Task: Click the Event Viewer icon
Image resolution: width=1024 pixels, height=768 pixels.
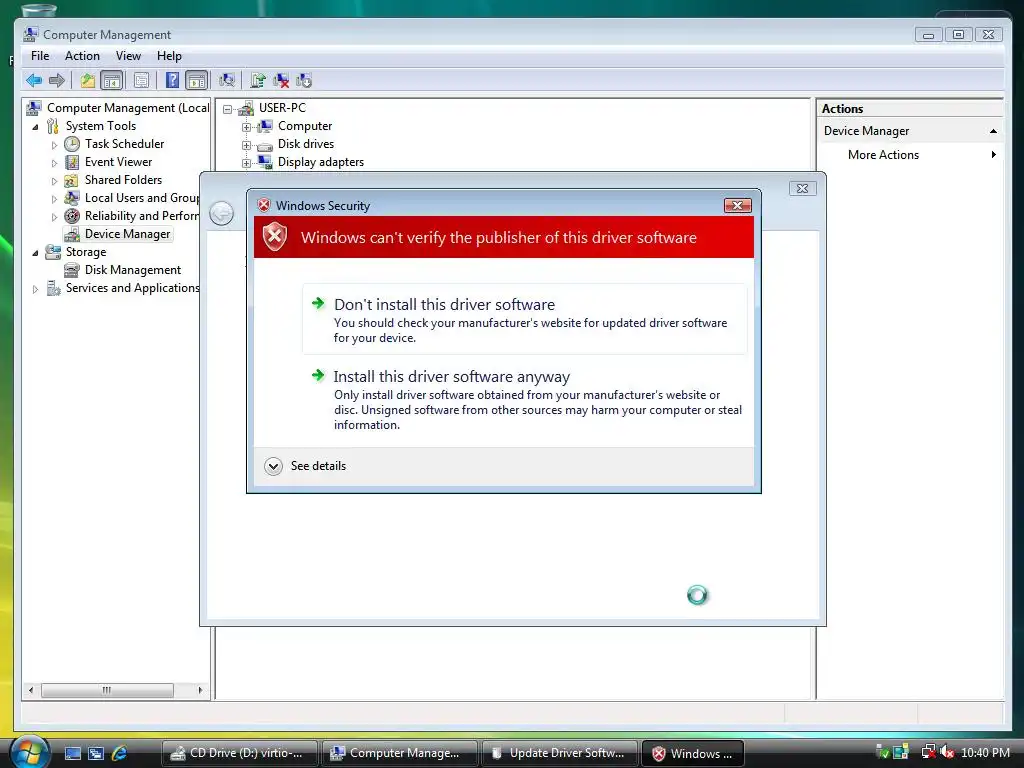Action: click(x=72, y=162)
